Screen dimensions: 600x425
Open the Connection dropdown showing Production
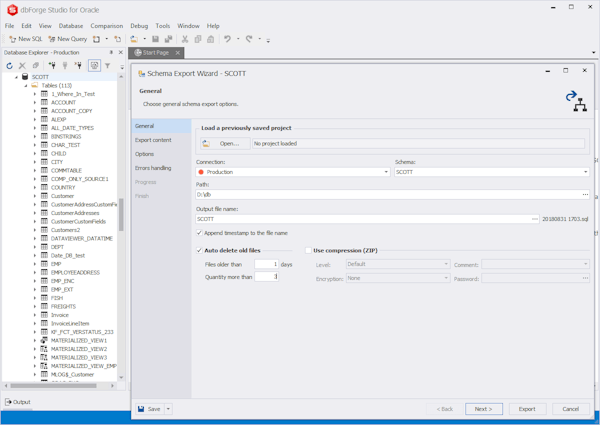(x=386, y=172)
